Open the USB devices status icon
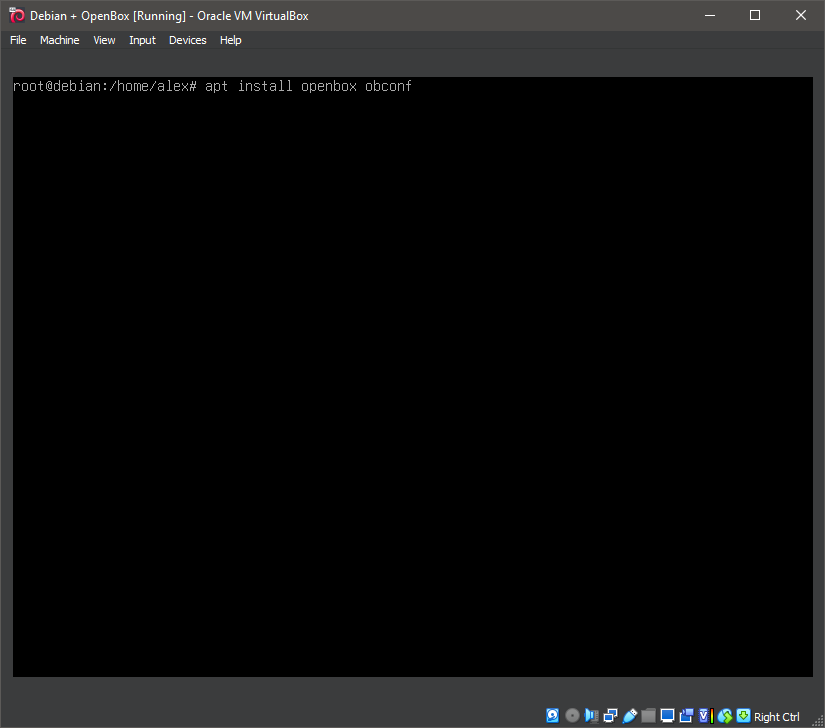 coord(629,715)
